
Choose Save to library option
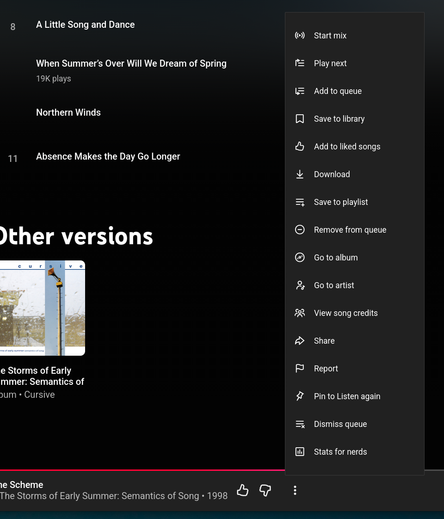click(355, 119)
